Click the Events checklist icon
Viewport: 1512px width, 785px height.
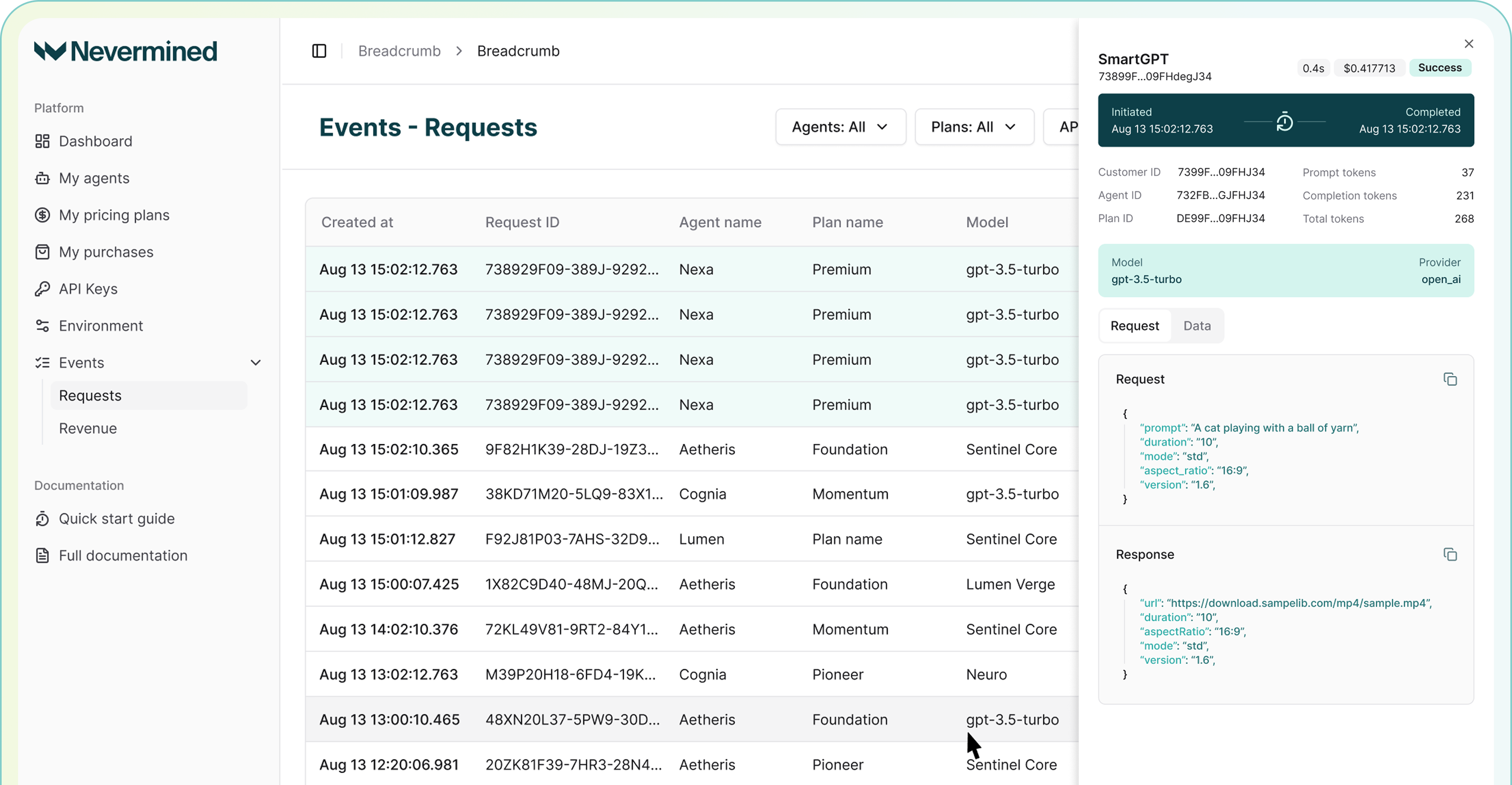(x=42, y=362)
